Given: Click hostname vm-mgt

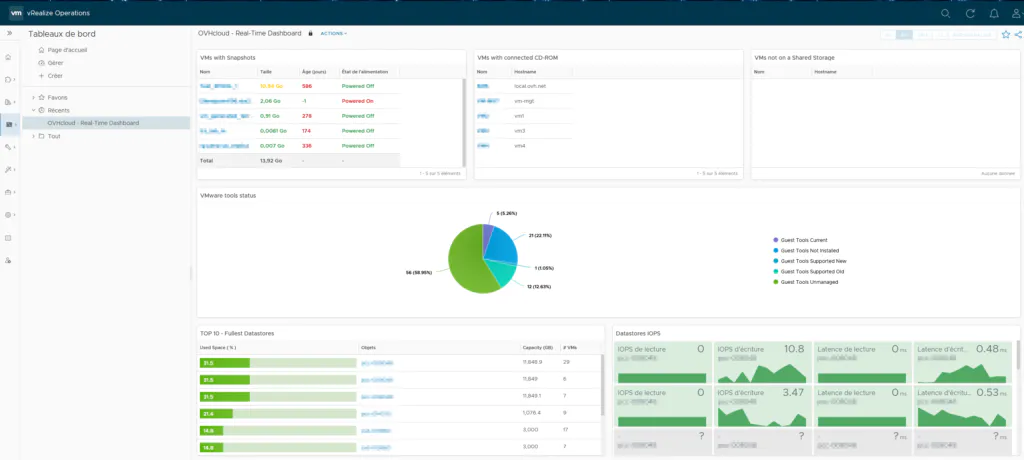Looking at the screenshot, I should point(523,101).
